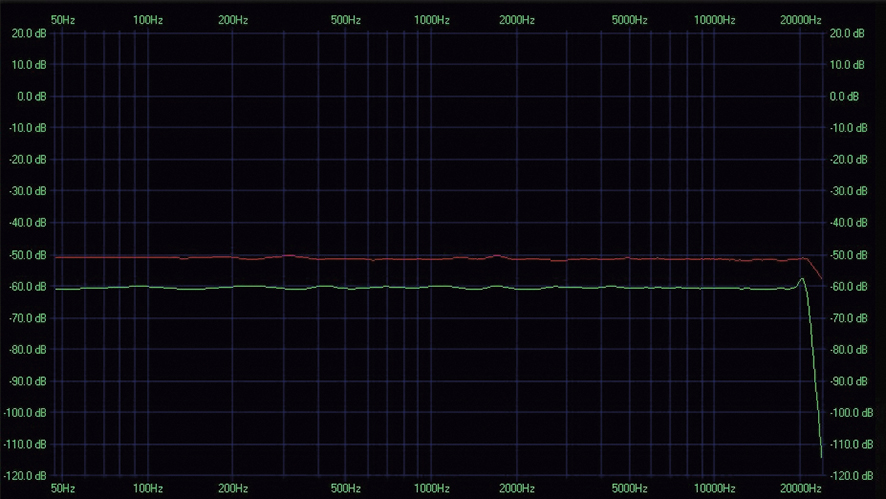This screenshot has height=499, width=886.
Task: Click the 2000Hz label on top axis
Action: tap(517, 20)
